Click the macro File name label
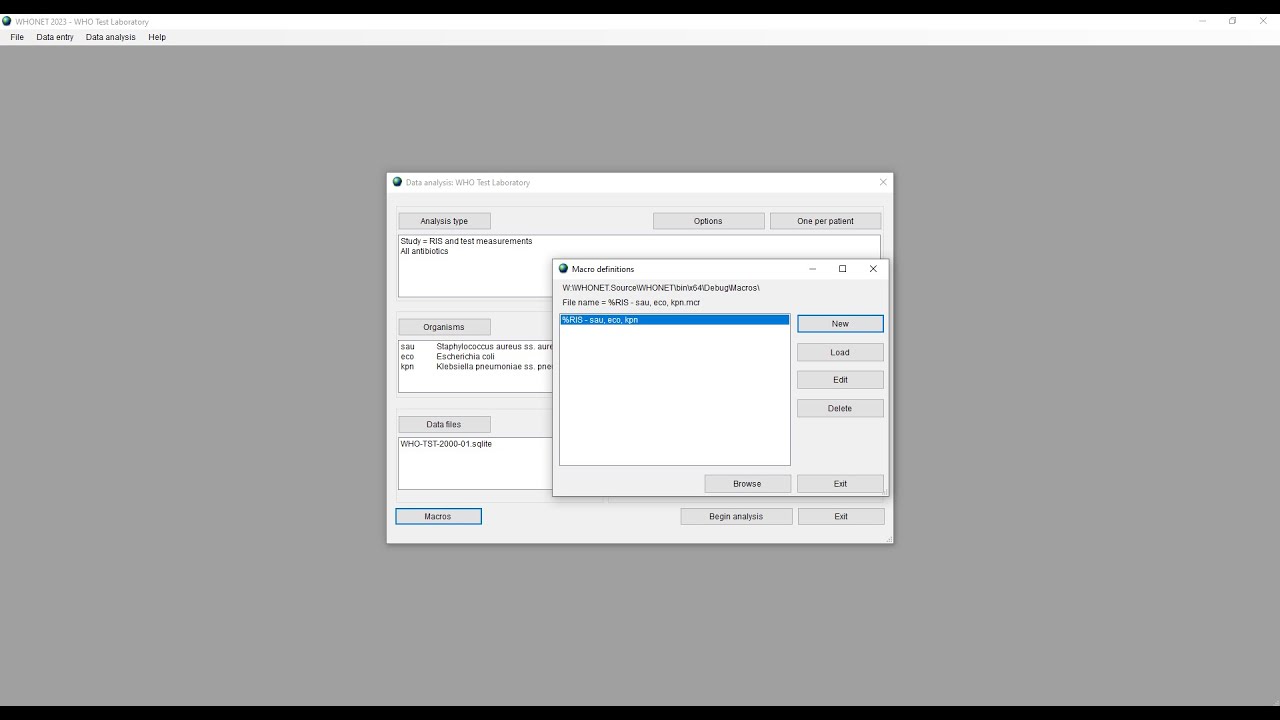The image size is (1280, 720). click(x=631, y=302)
